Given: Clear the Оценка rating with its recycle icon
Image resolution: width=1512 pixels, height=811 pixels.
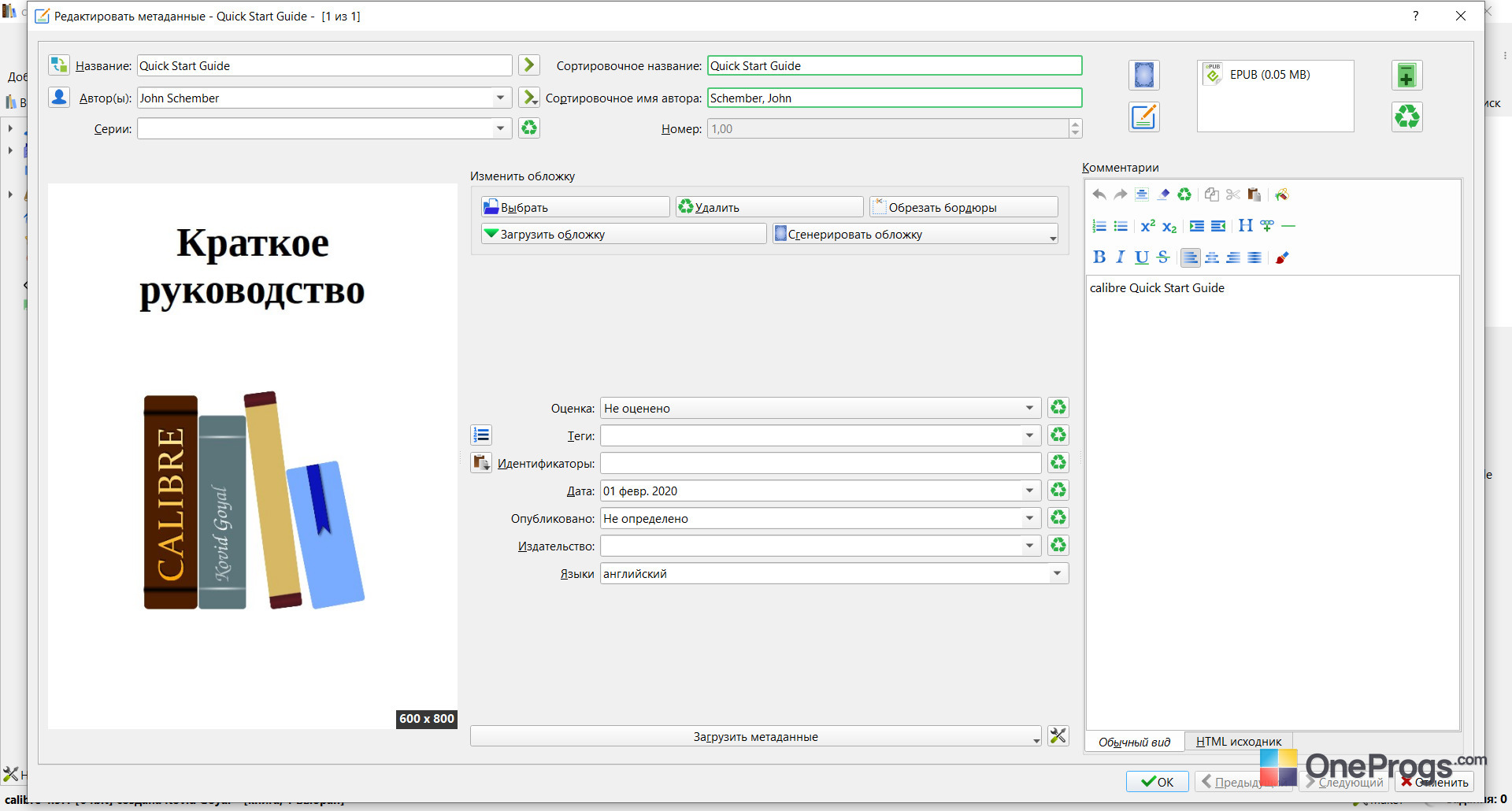Looking at the screenshot, I should [x=1058, y=407].
